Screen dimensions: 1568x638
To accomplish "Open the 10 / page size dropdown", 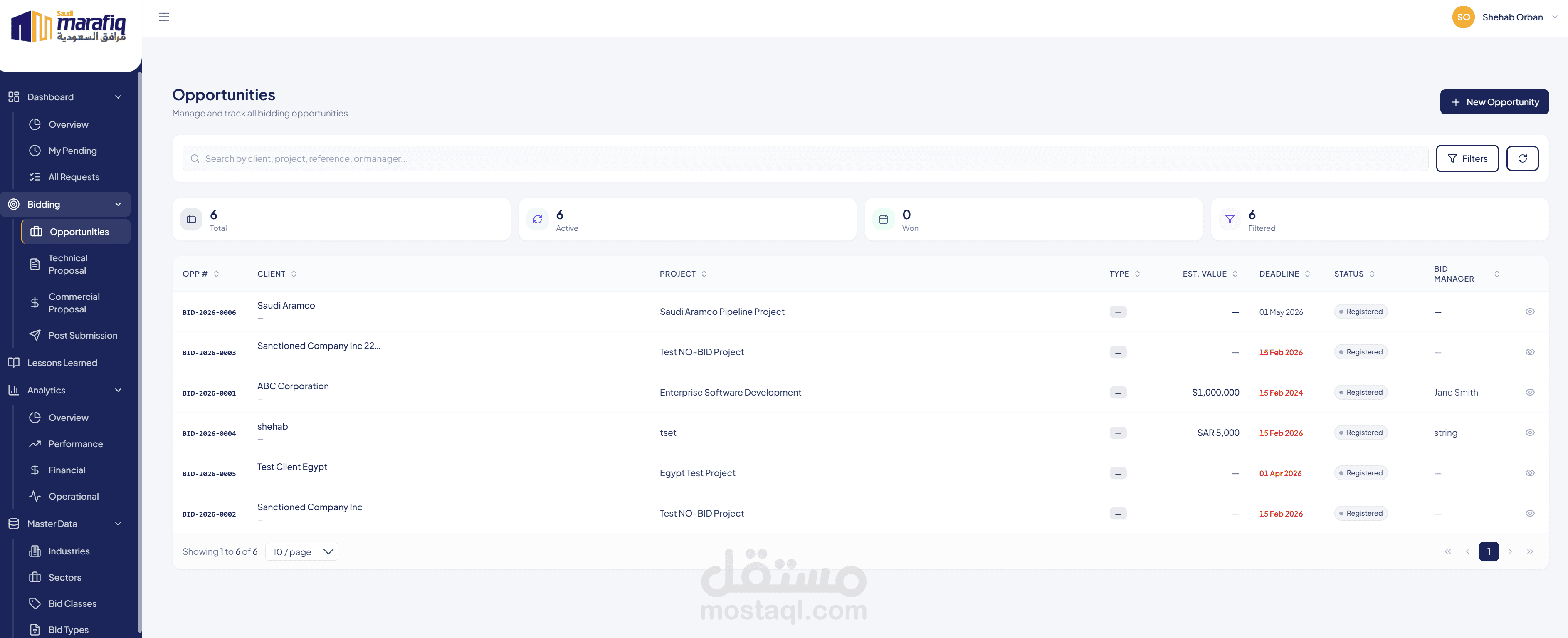I will tap(302, 551).
